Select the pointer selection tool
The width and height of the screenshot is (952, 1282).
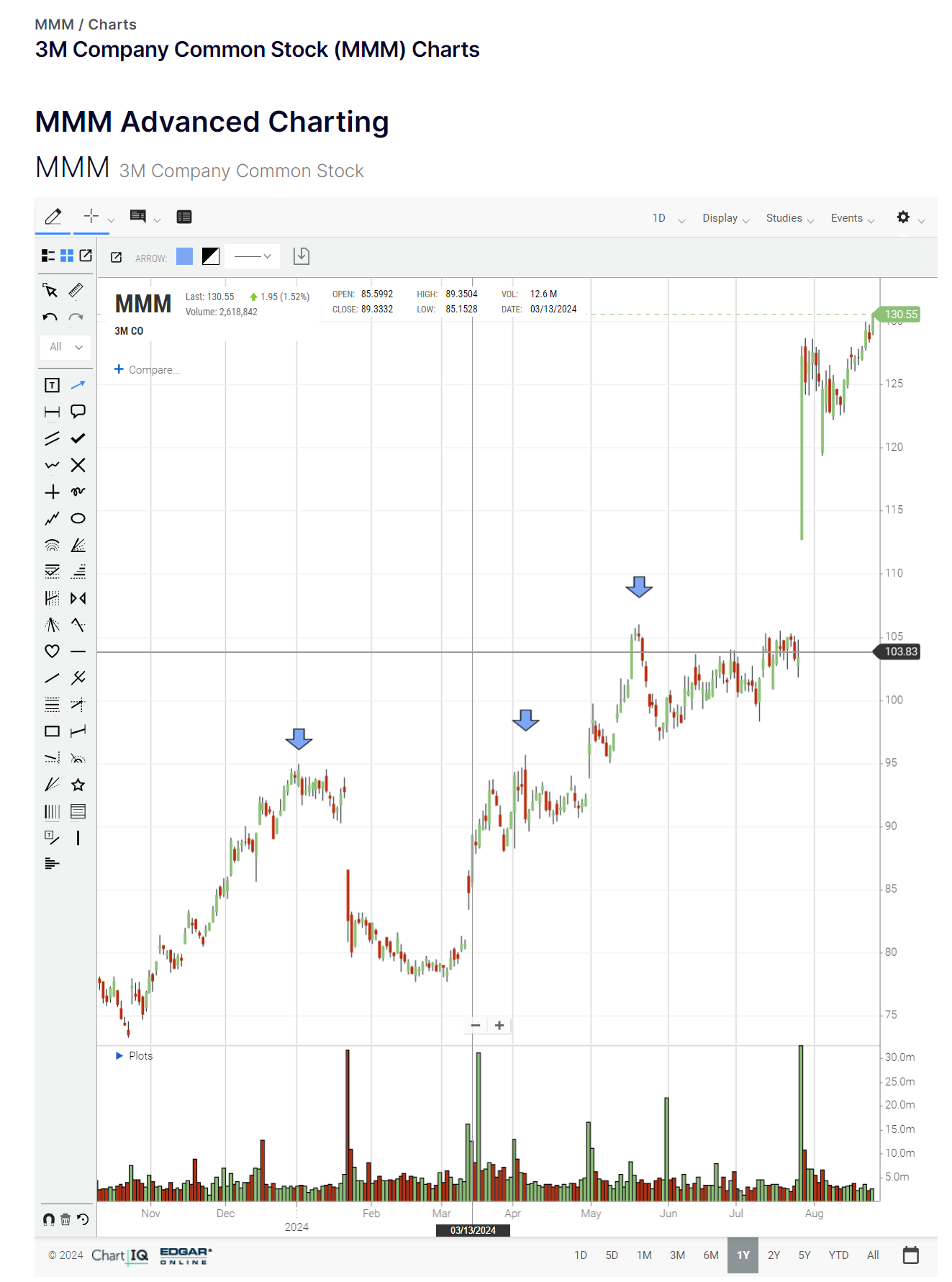(x=50, y=290)
